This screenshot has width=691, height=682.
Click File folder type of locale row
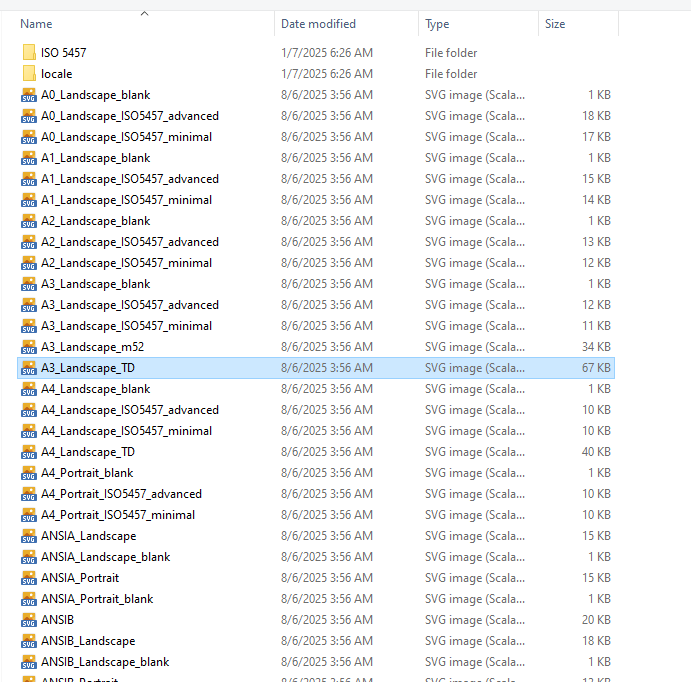[451, 74]
